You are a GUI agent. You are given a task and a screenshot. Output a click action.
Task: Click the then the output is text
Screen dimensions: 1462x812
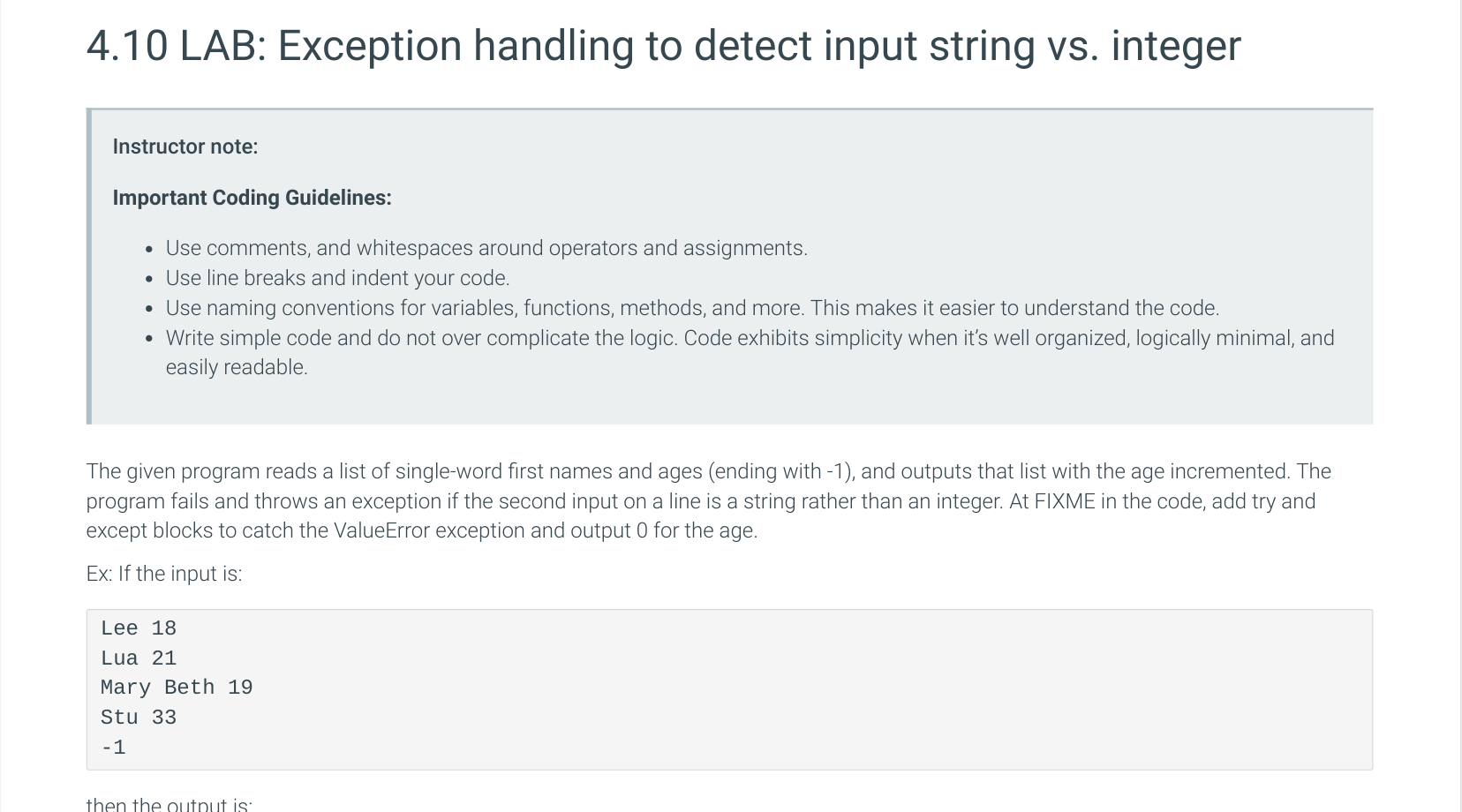(x=169, y=804)
